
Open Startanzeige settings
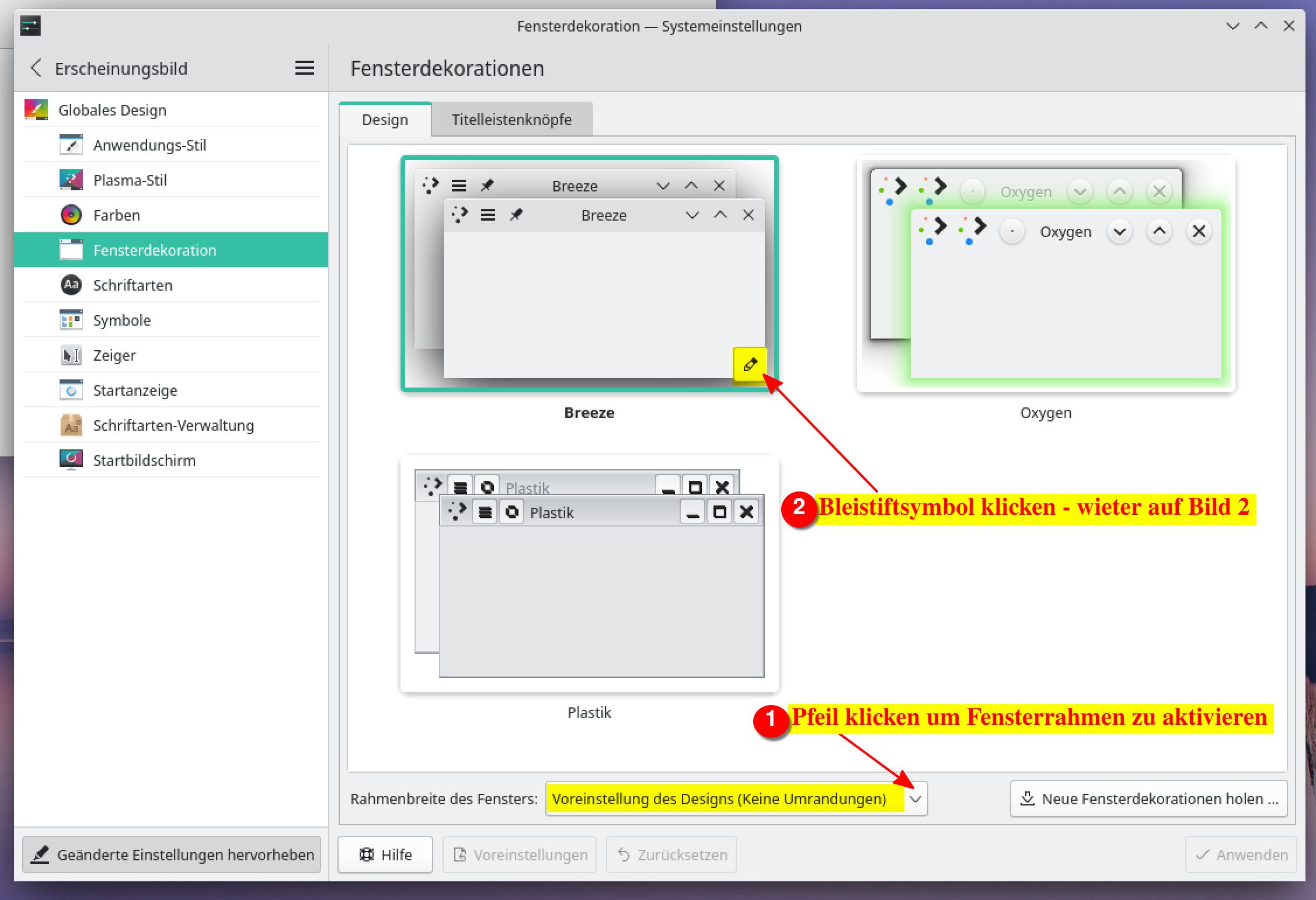point(172,390)
